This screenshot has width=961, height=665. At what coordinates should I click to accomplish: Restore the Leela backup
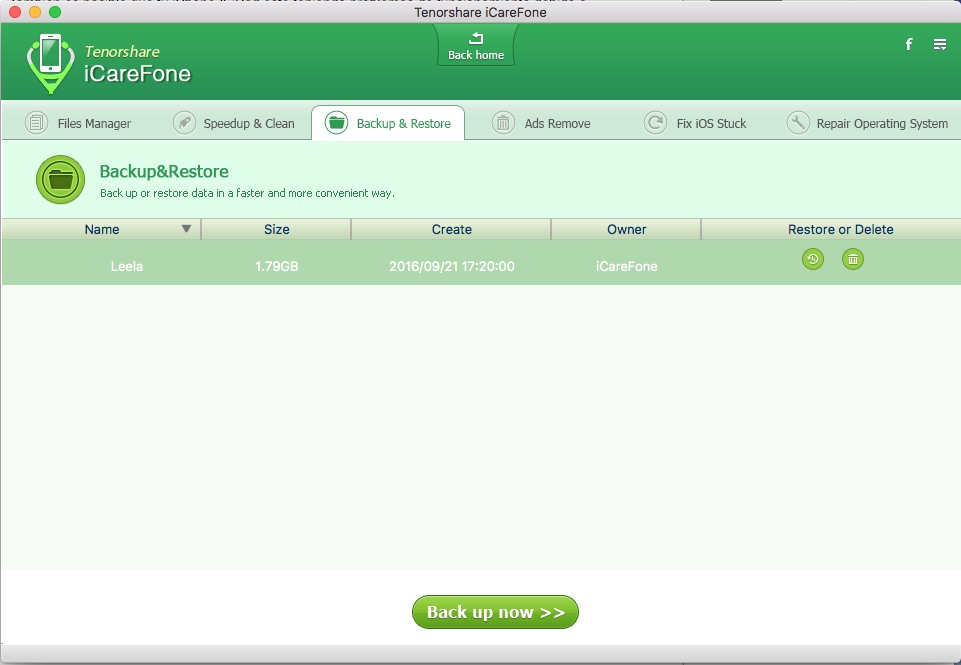pyautogui.click(x=813, y=259)
